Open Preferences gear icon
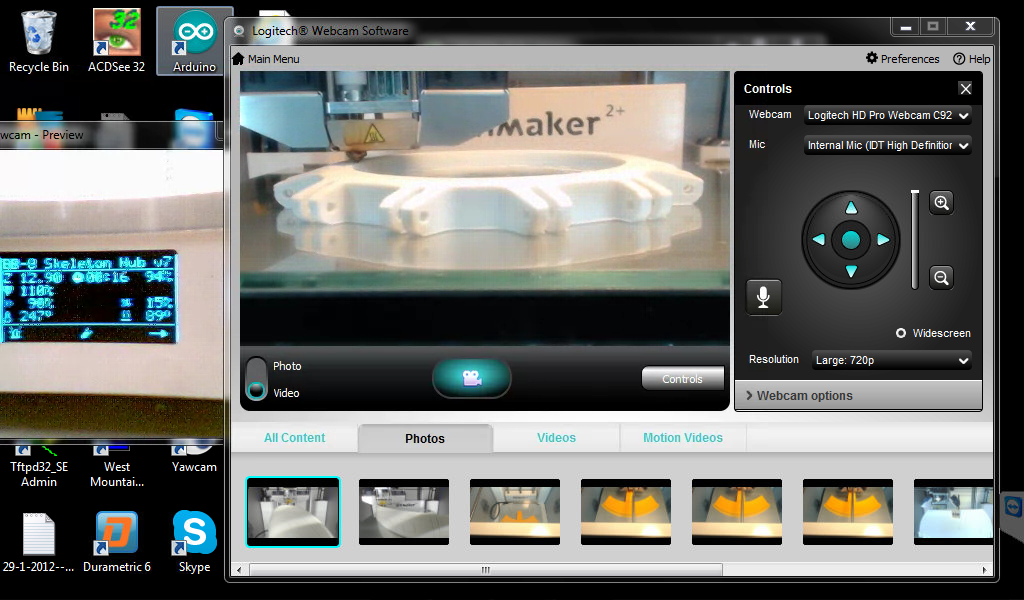Screen dimensions: 1024x600 pyautogui.click(x=872, y=58)
